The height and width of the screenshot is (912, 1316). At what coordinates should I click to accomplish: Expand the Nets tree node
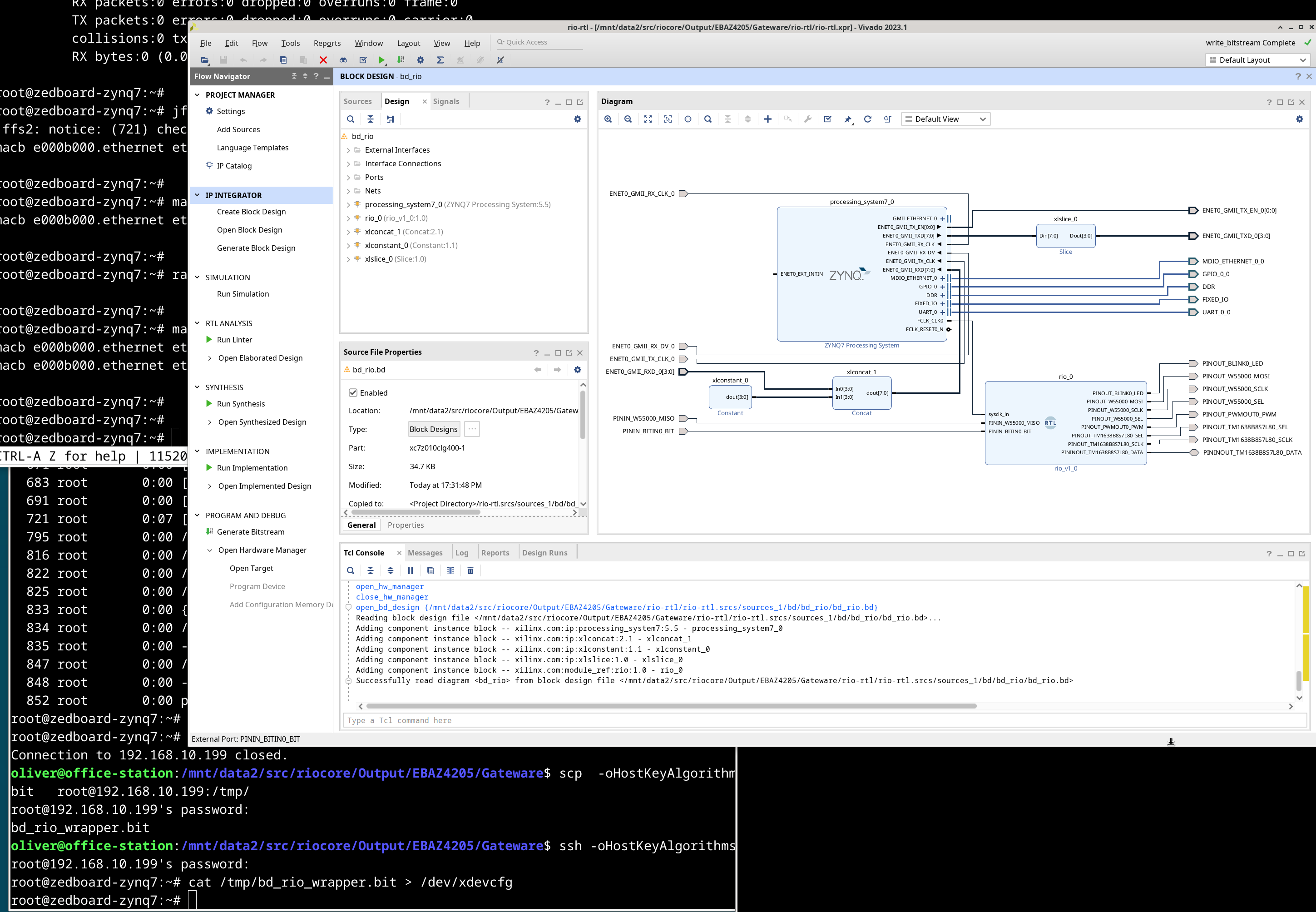(348, 191)
